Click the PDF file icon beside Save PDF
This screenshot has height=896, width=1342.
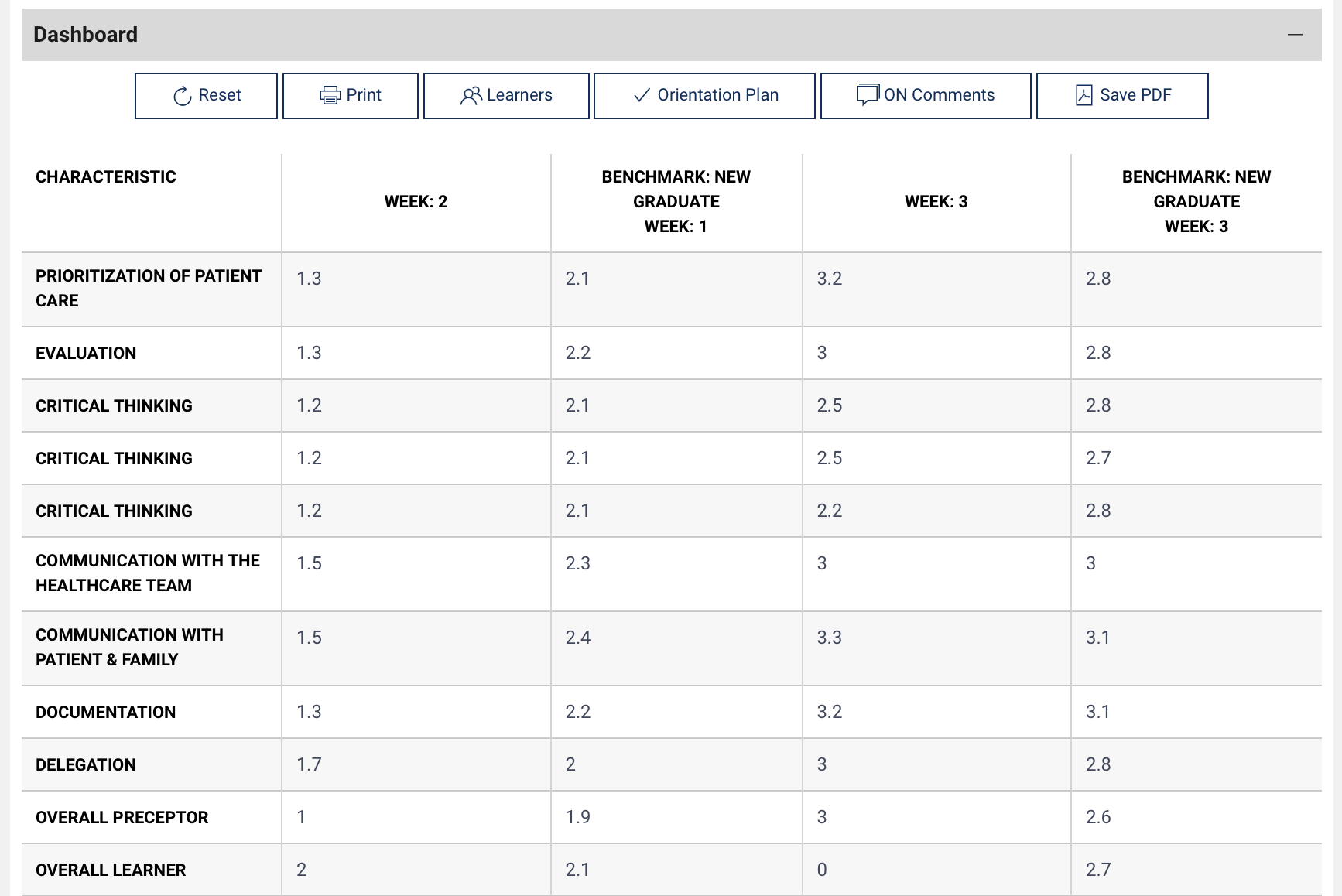coord(1084,95)
